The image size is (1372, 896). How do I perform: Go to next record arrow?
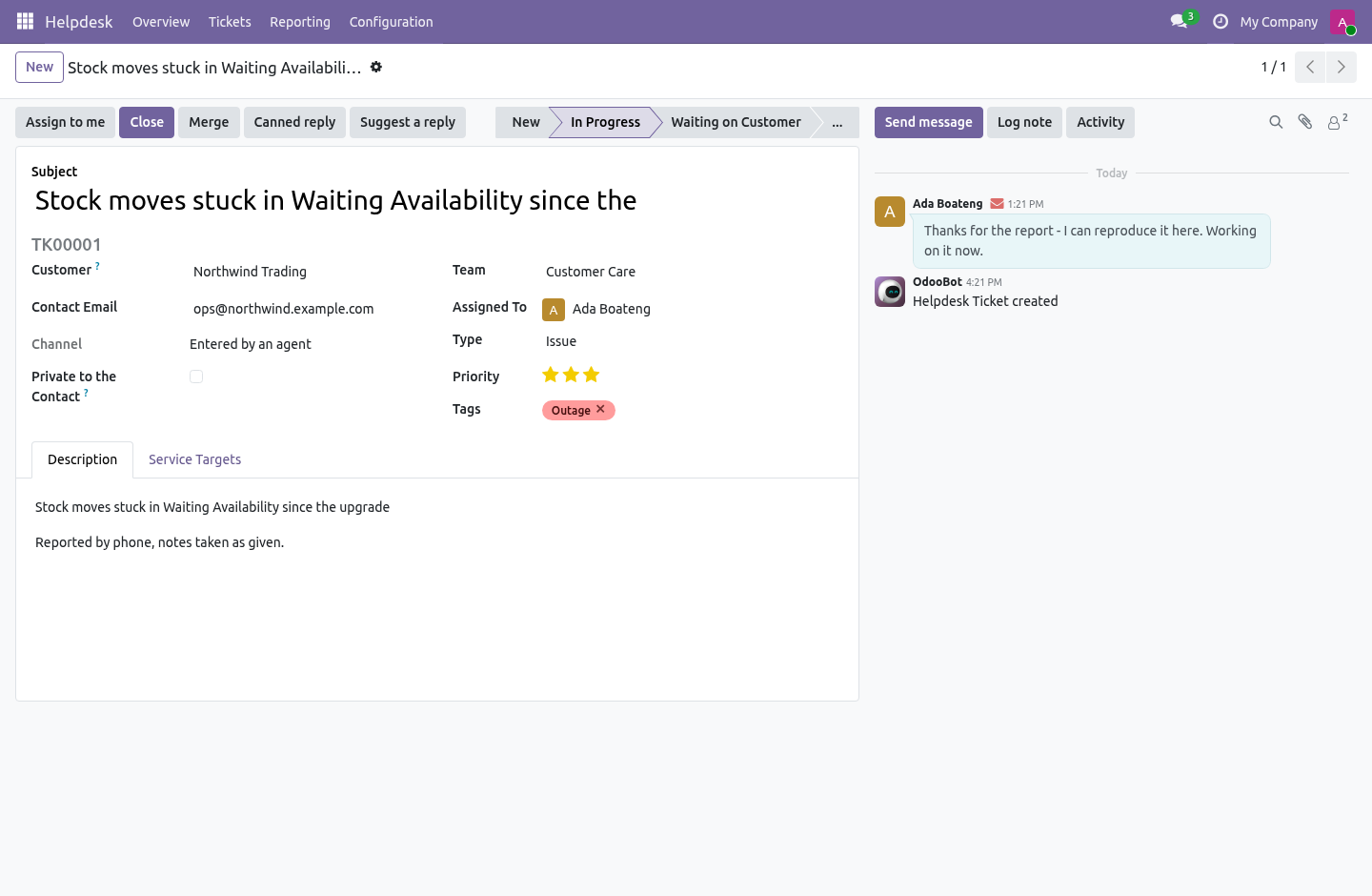1341,67
